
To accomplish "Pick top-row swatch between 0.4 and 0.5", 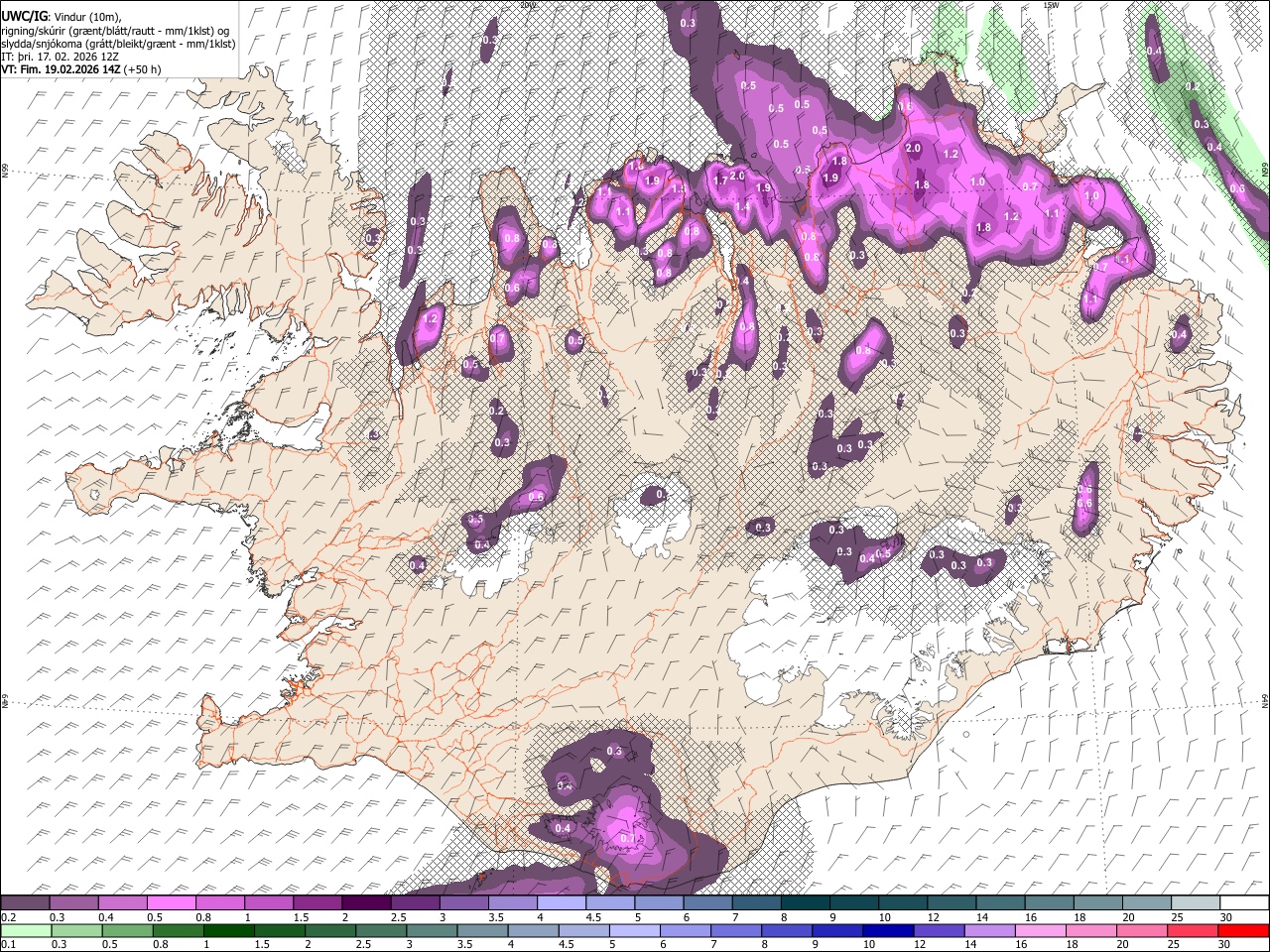I will [122, 903].
